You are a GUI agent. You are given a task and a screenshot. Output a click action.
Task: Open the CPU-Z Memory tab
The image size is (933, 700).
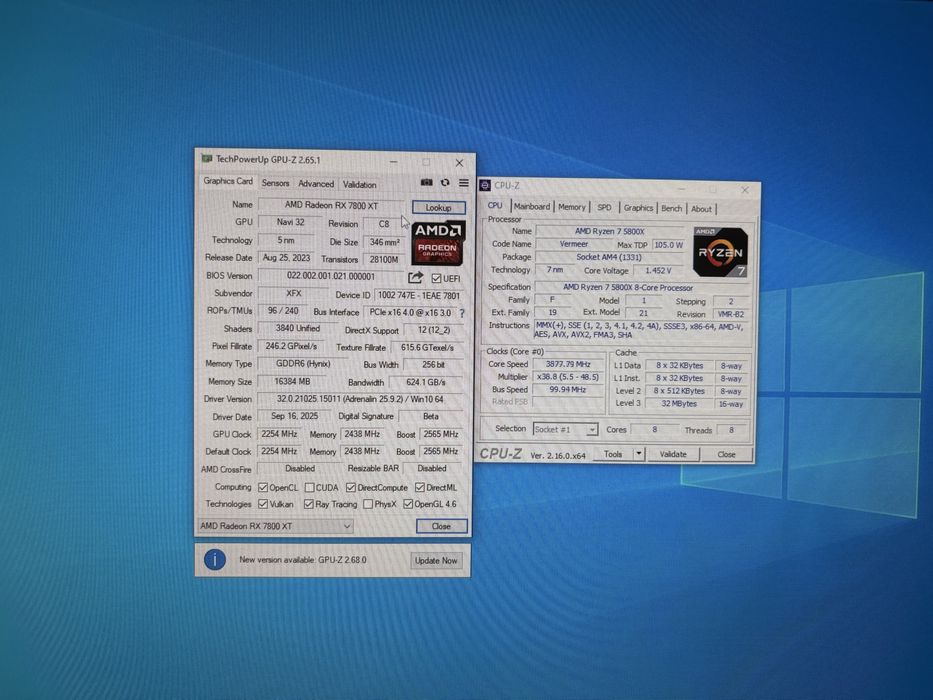[x=572, y=207]
